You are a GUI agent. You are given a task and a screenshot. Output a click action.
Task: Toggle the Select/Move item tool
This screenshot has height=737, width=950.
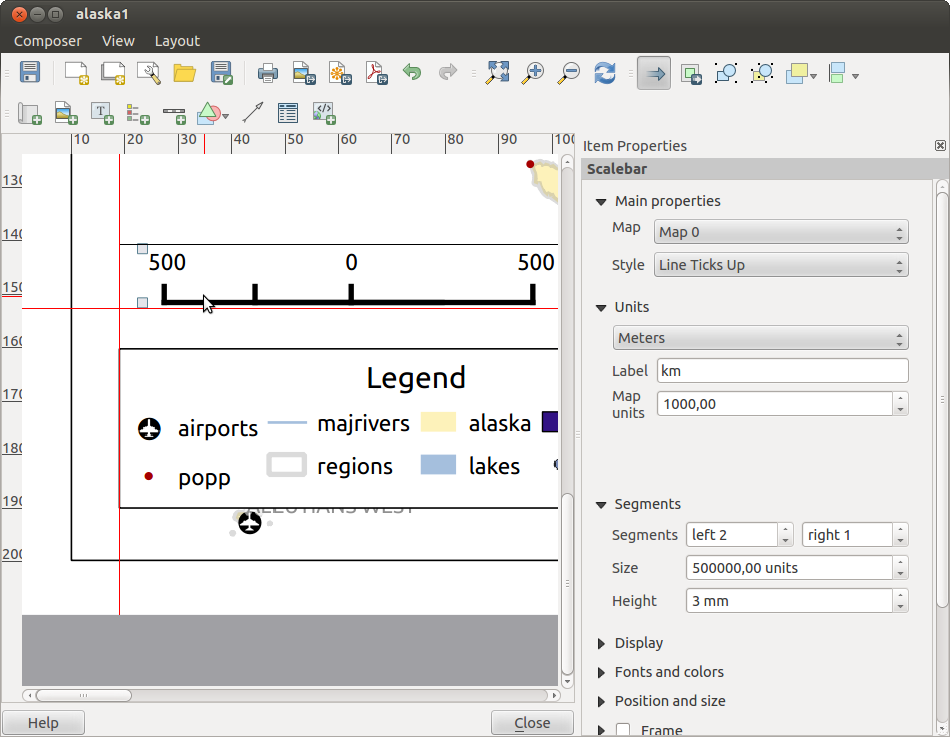pos(654,72)
